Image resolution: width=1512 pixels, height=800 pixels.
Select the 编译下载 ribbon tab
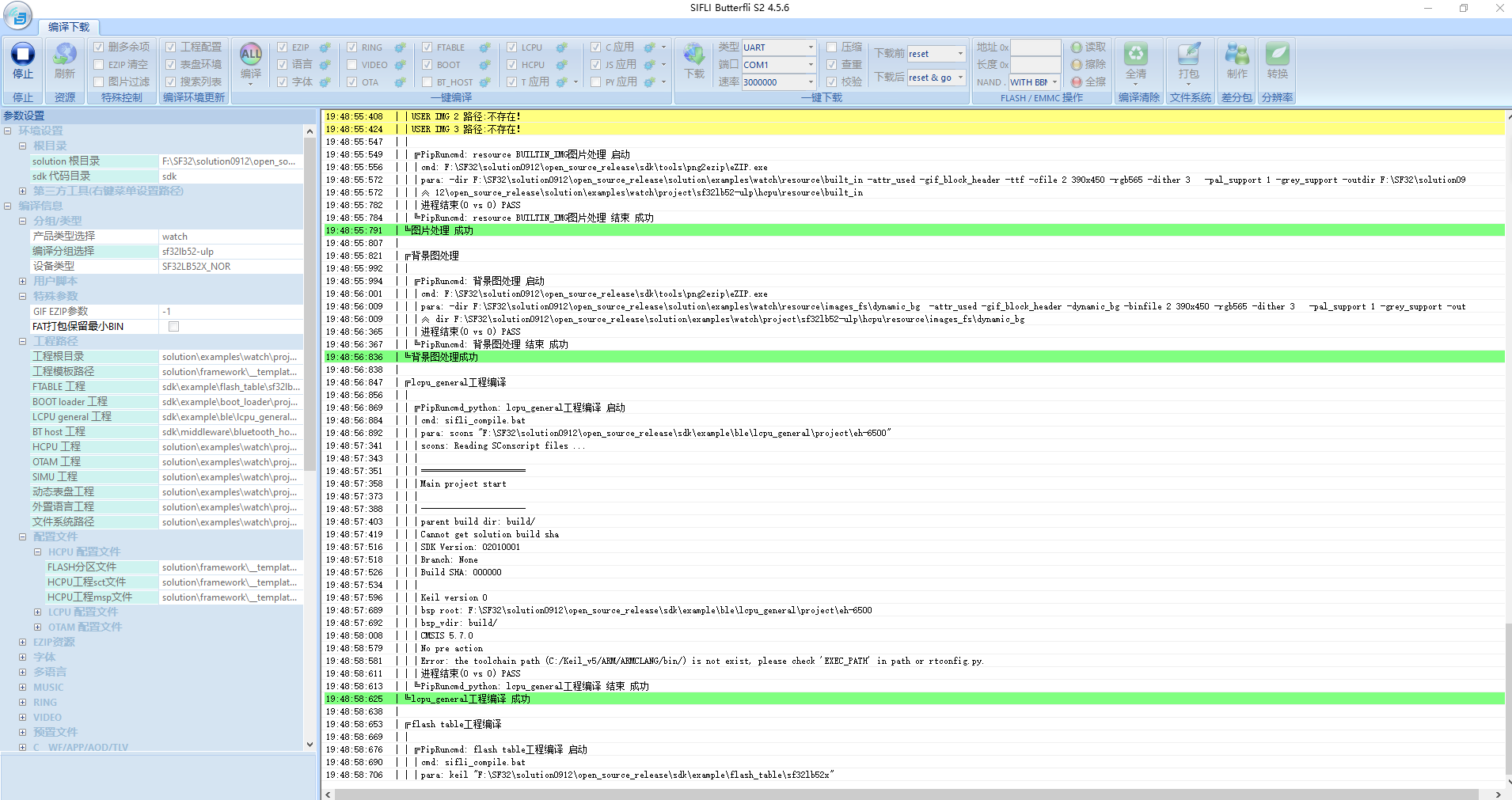pos(69,27)
